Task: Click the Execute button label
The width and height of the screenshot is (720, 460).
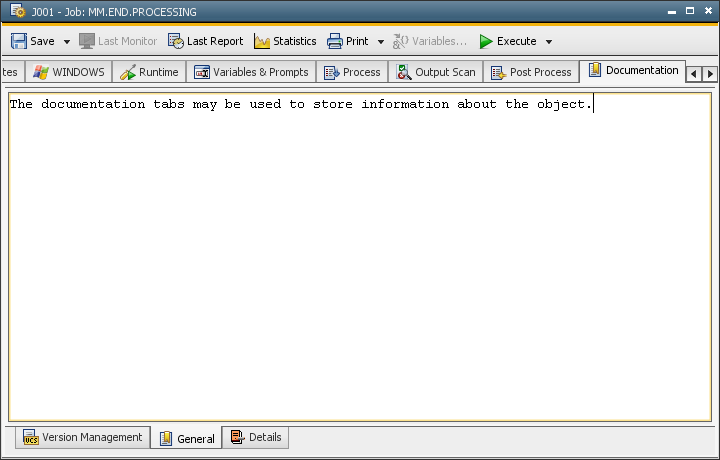Action: (517, 41)
